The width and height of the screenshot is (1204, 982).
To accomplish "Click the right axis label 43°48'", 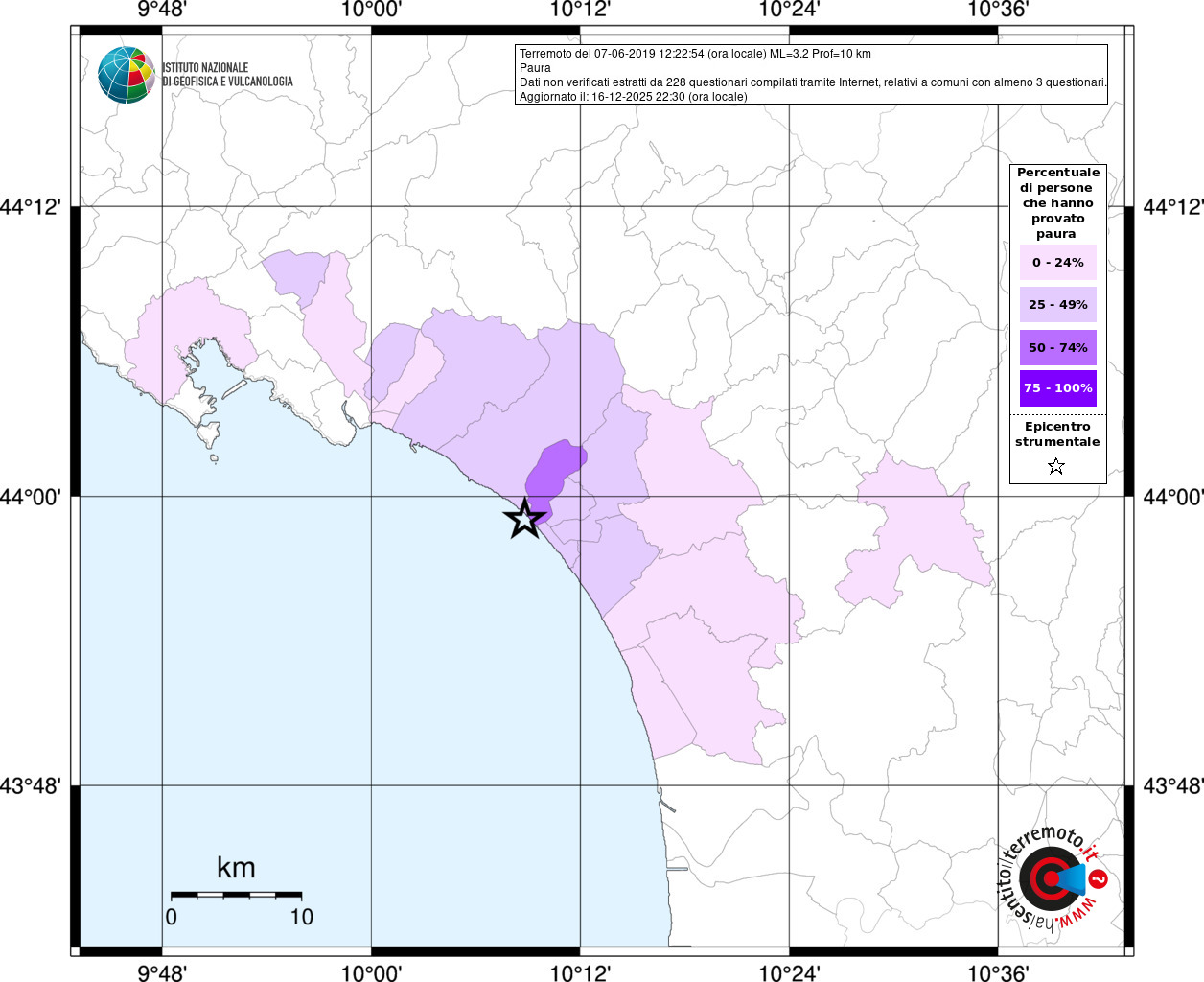I will tap(1172, 785).
